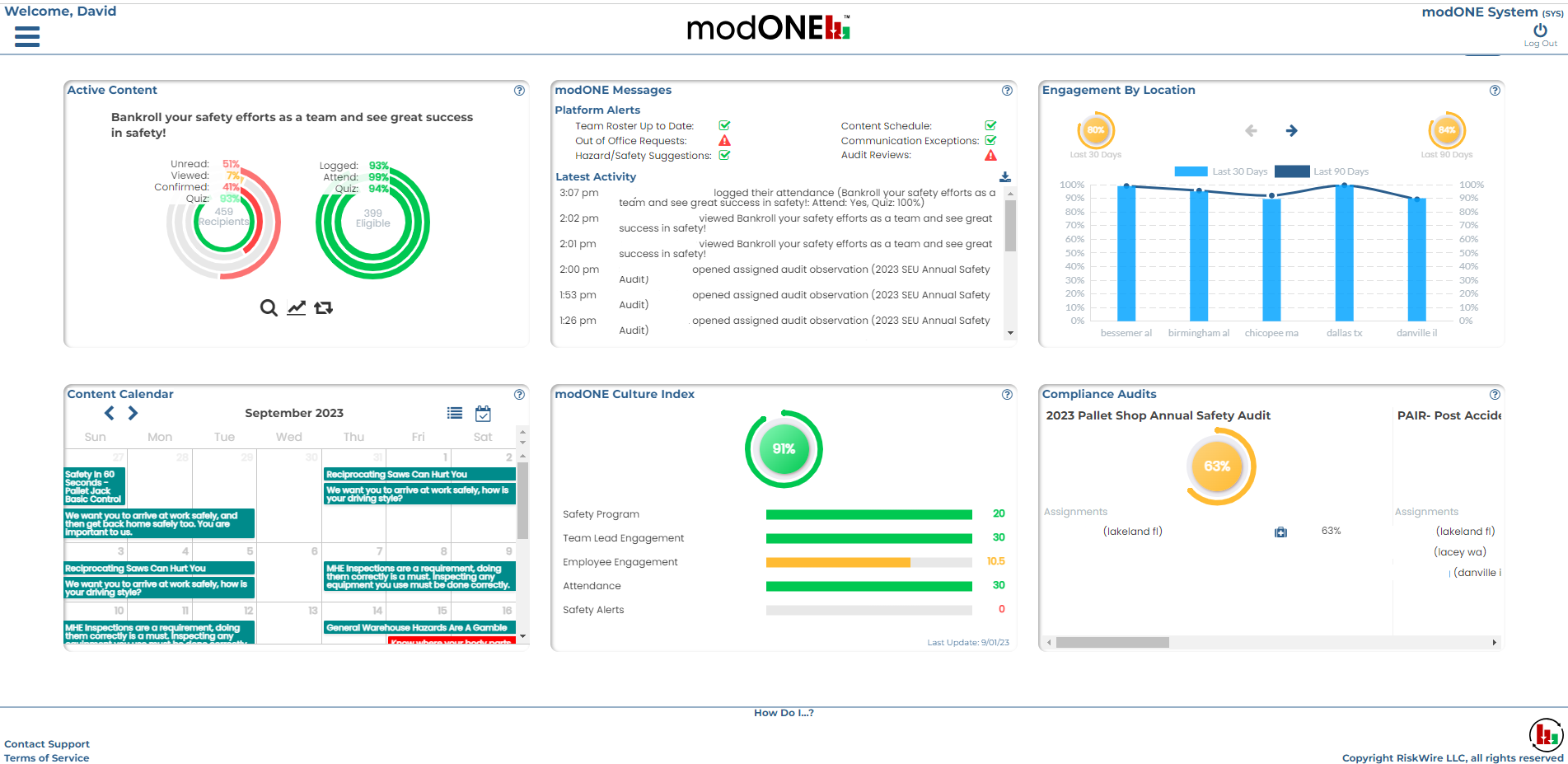Screen dimensions: 1568x764
Task: Click Compliance Audits scroll right arrow
Action: click(1494, 642)
